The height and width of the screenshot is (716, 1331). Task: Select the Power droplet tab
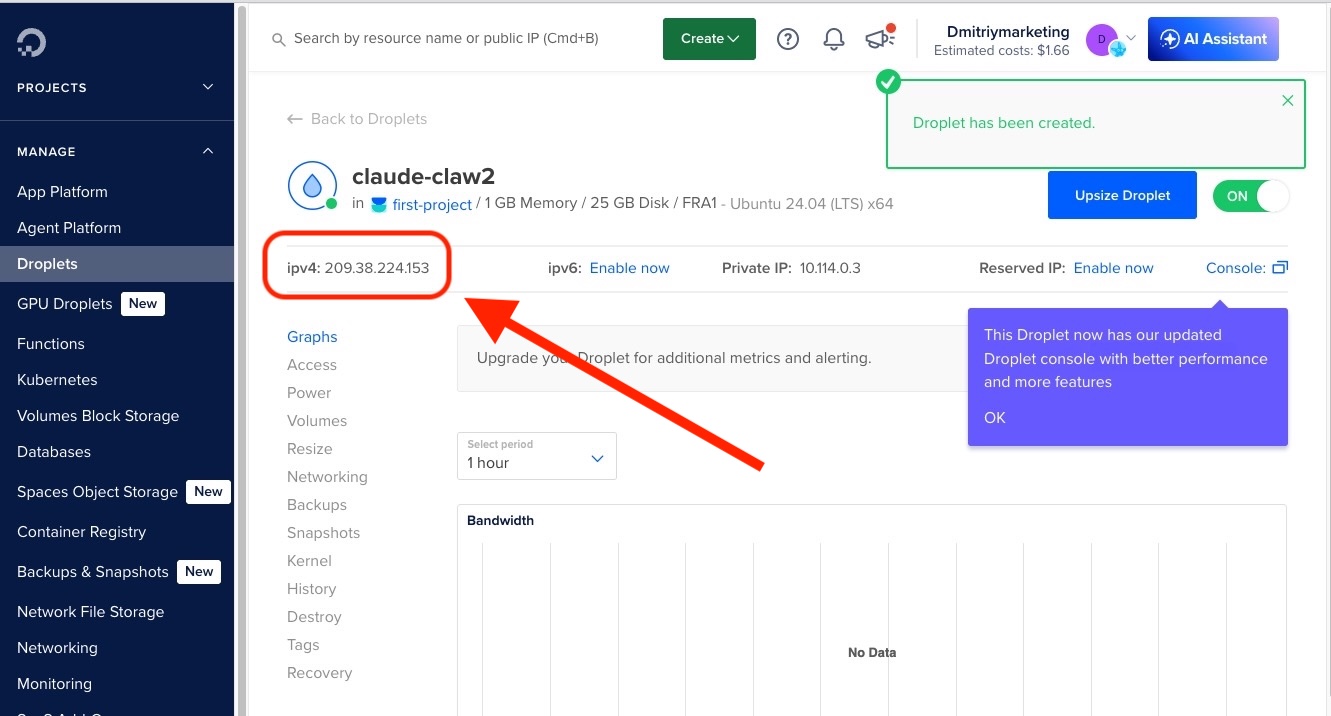(309, 393)
